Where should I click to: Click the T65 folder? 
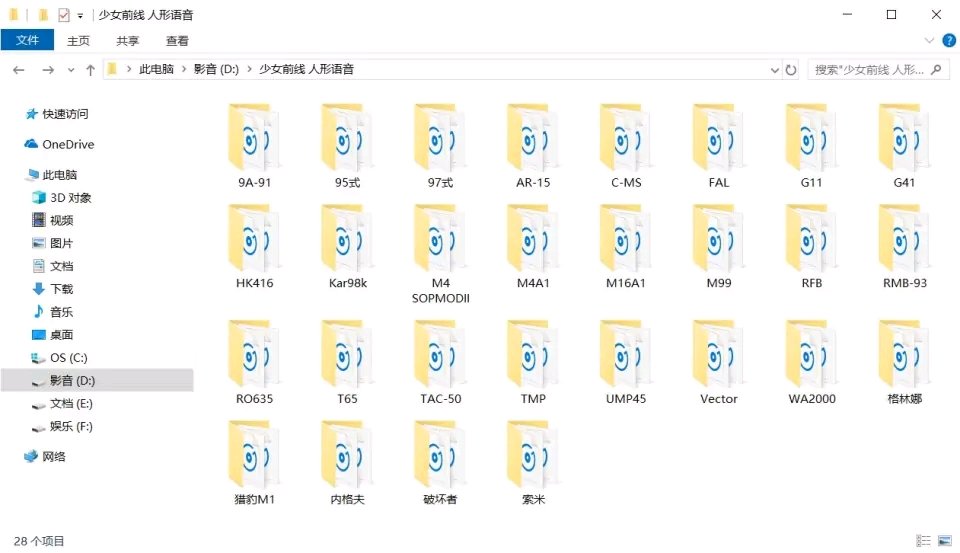(347, 362)
